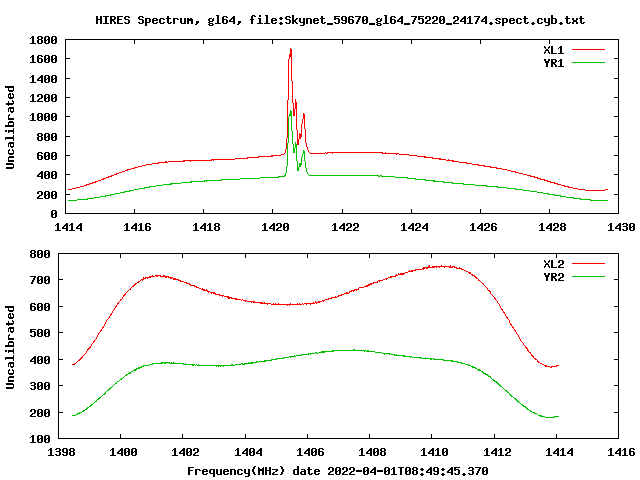640x480 pixels.
Task: Click the Frequency(MHz) date axis label
Action: (338, 471)
